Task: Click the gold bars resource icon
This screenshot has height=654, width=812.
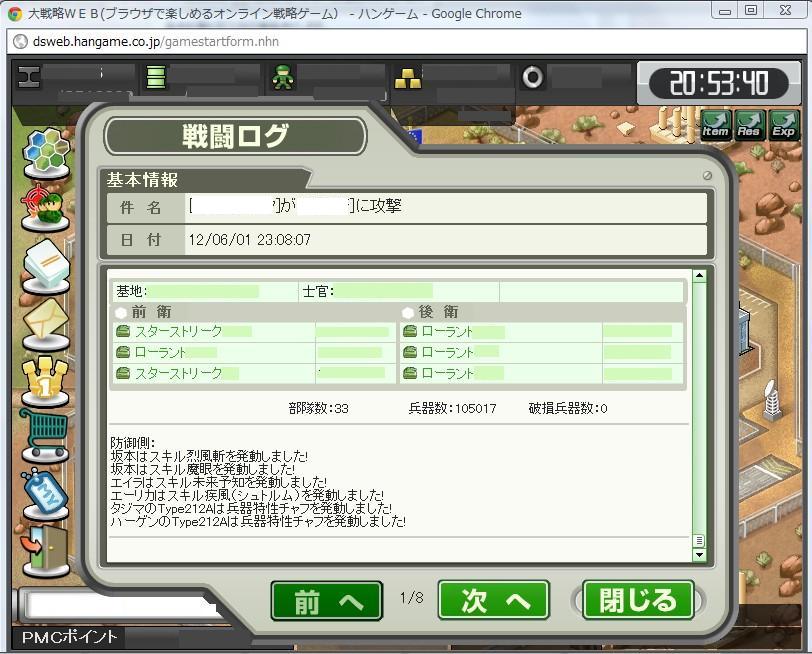Action: click(x=408, y=78)
